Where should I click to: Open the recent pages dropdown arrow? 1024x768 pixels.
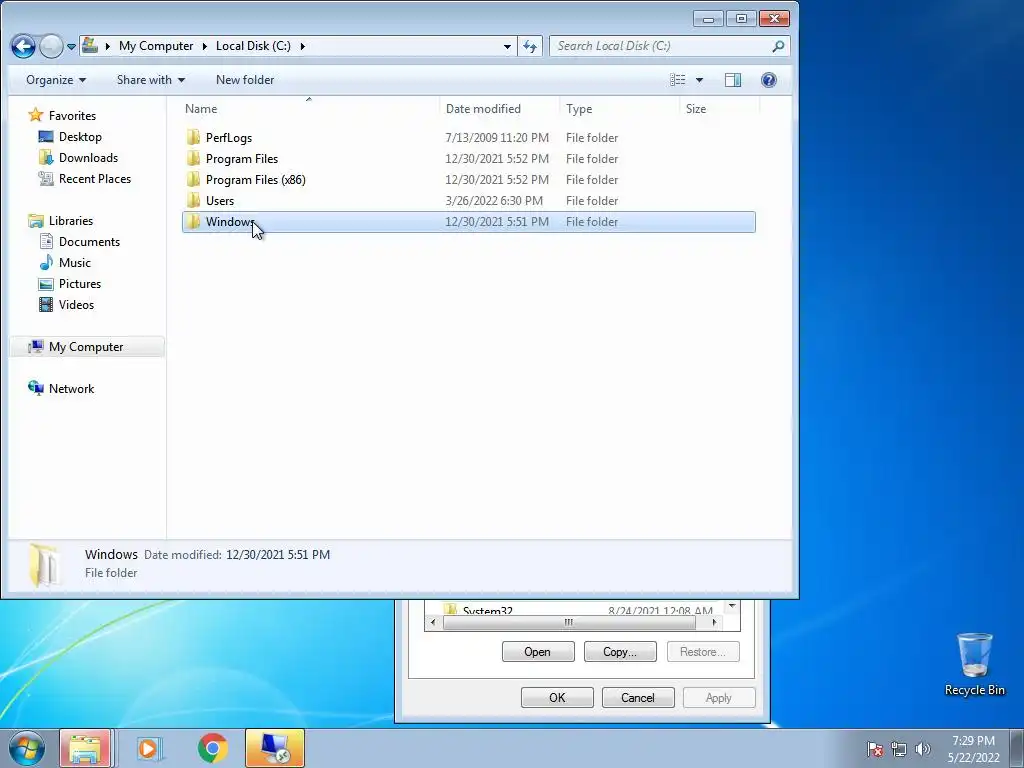tap(71, 47)
